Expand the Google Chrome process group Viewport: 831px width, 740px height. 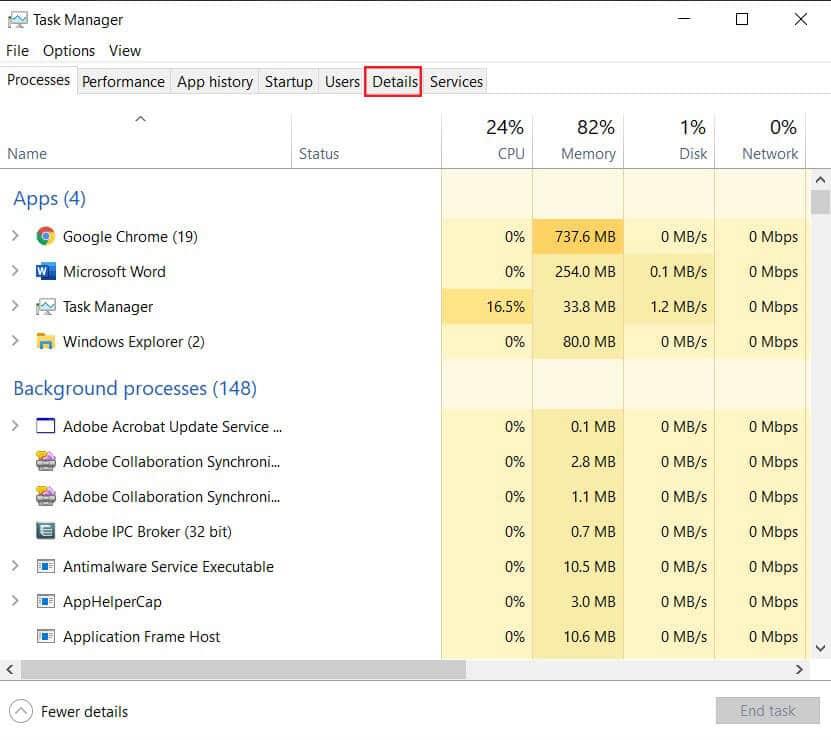click(x=15, y=237)
